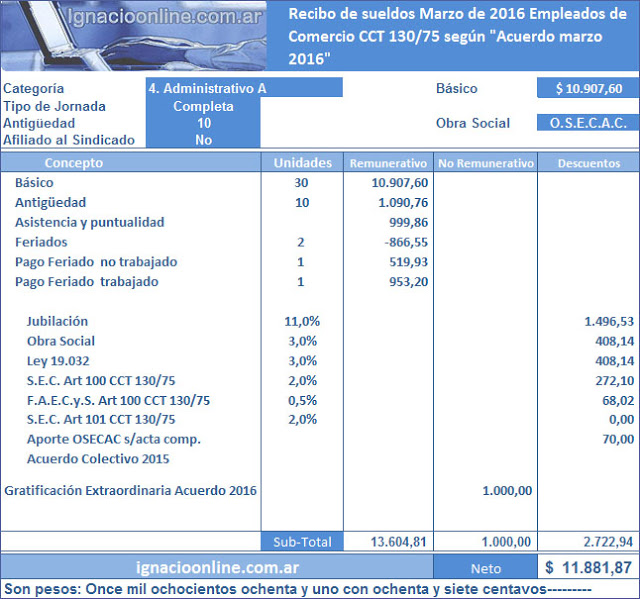Select the amount '999,86'
This screenshot has width=640, height=599.
tap(408, 222)
